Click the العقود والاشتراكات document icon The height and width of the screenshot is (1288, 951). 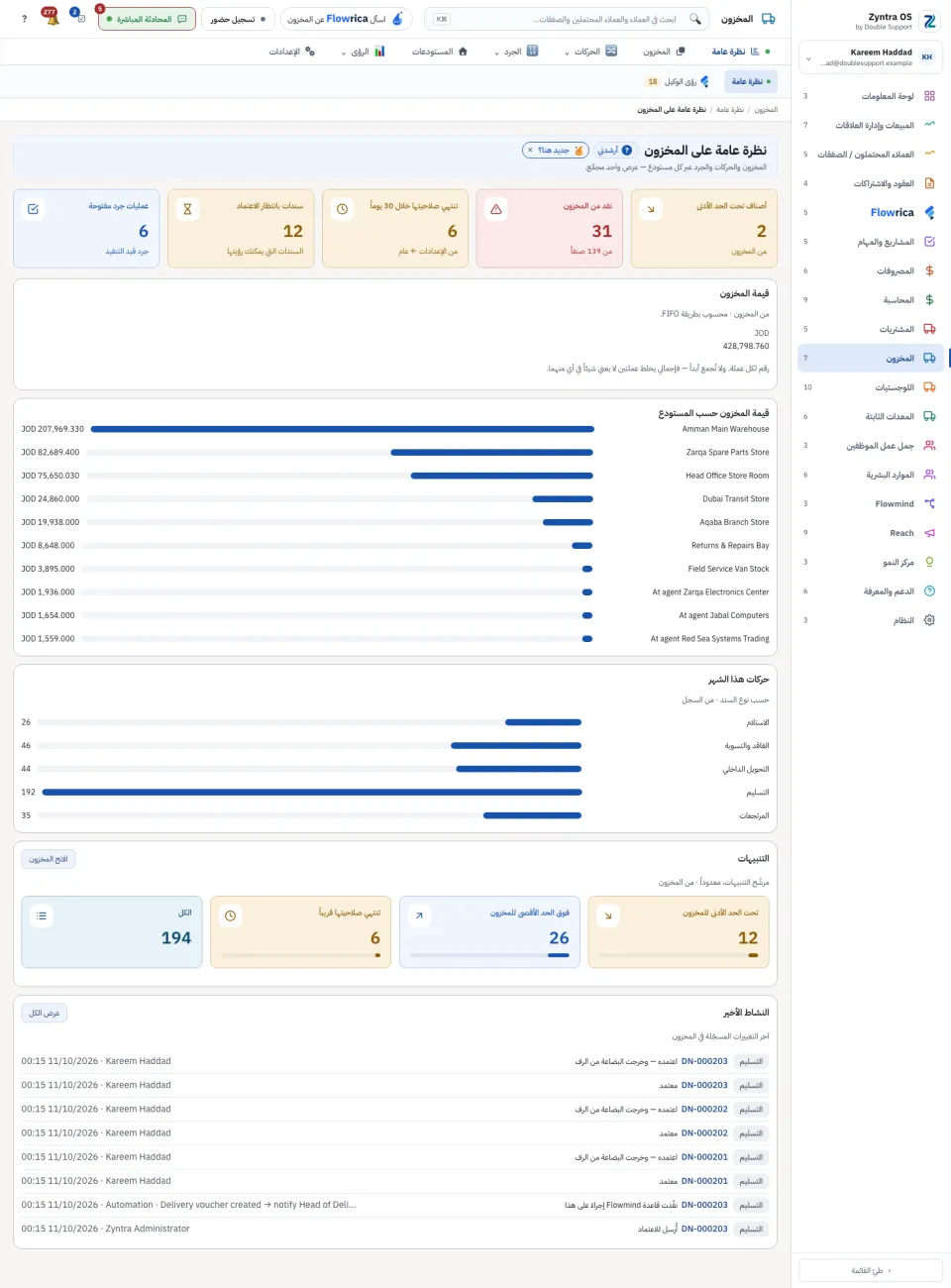pyautogui.click(x=929, y=183)
